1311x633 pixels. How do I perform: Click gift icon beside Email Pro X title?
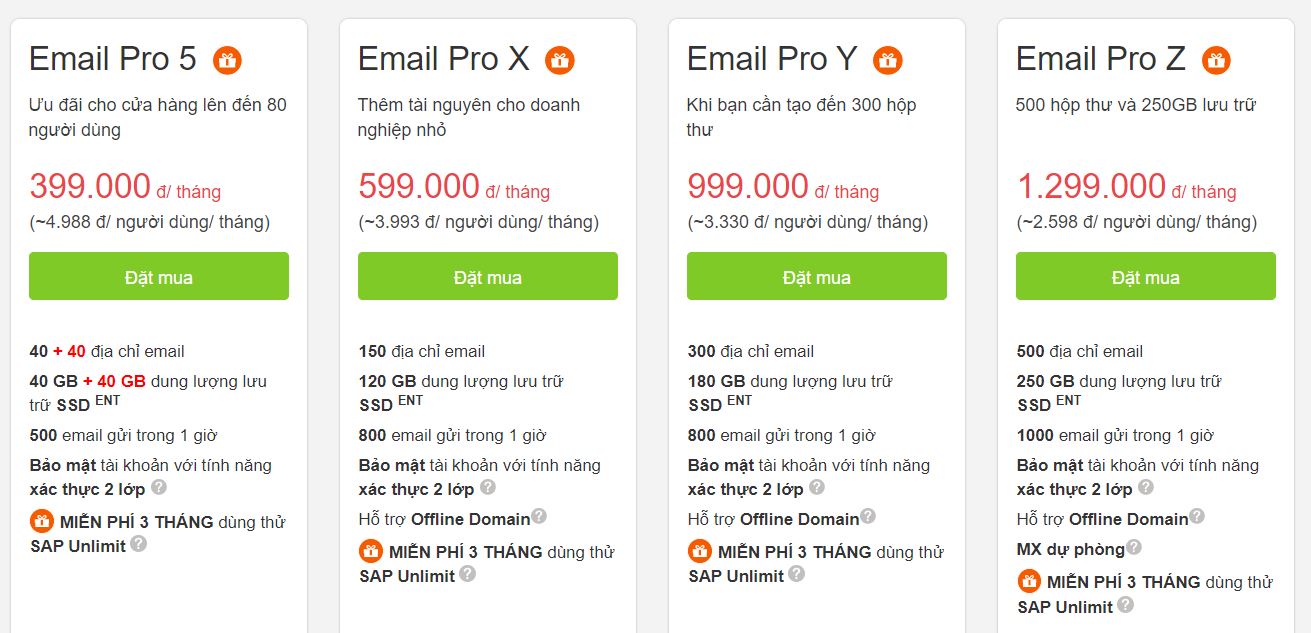pyautogui.click(x=559, y=60)
